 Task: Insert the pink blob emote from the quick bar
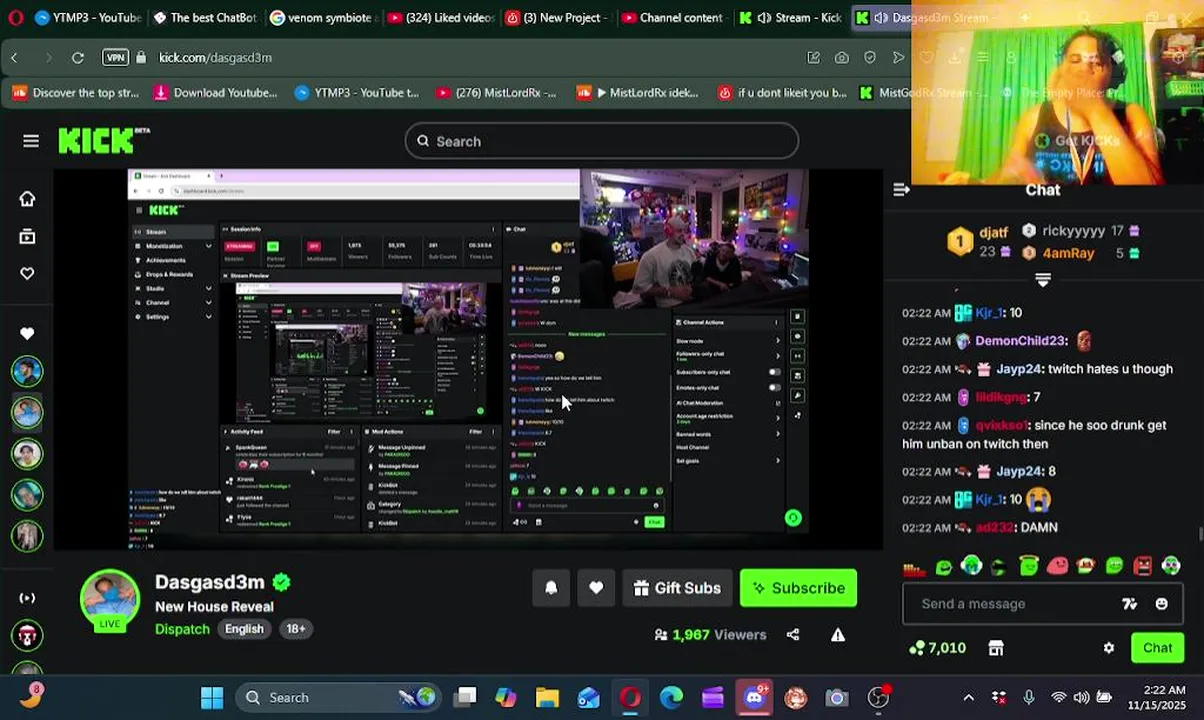tap(1057, 567)
